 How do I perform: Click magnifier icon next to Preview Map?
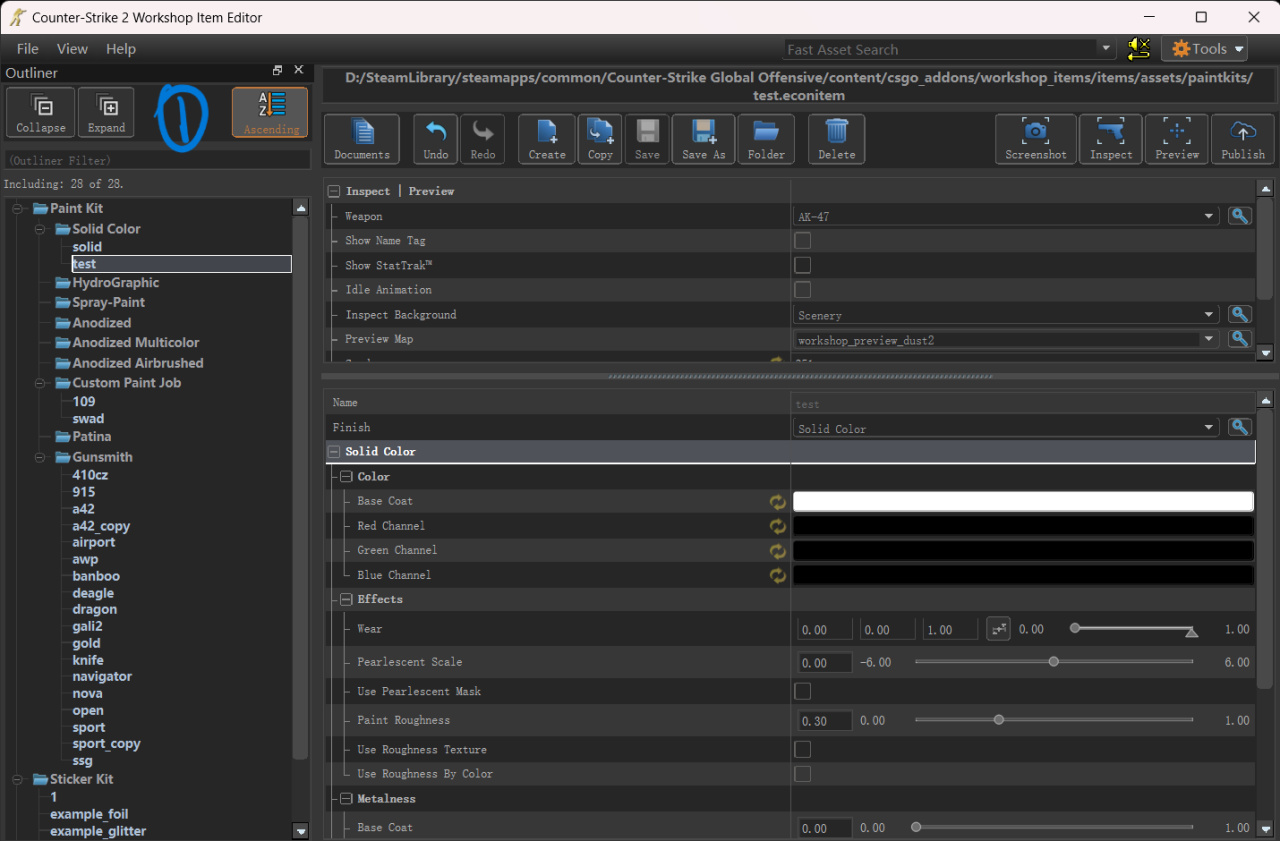(1240, 339)
